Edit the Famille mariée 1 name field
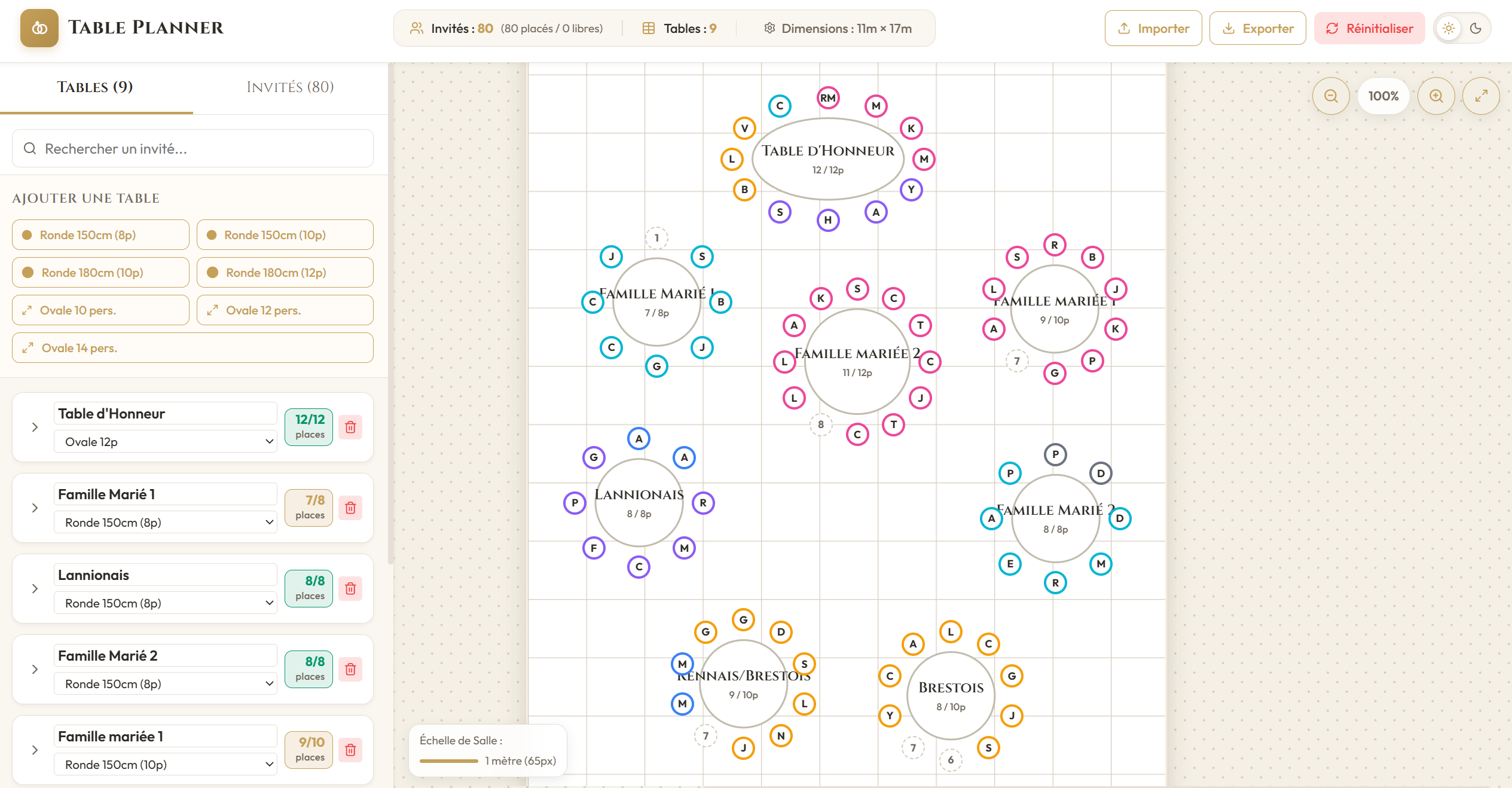Screen dimensions: 1512x788 pos(166,737)
